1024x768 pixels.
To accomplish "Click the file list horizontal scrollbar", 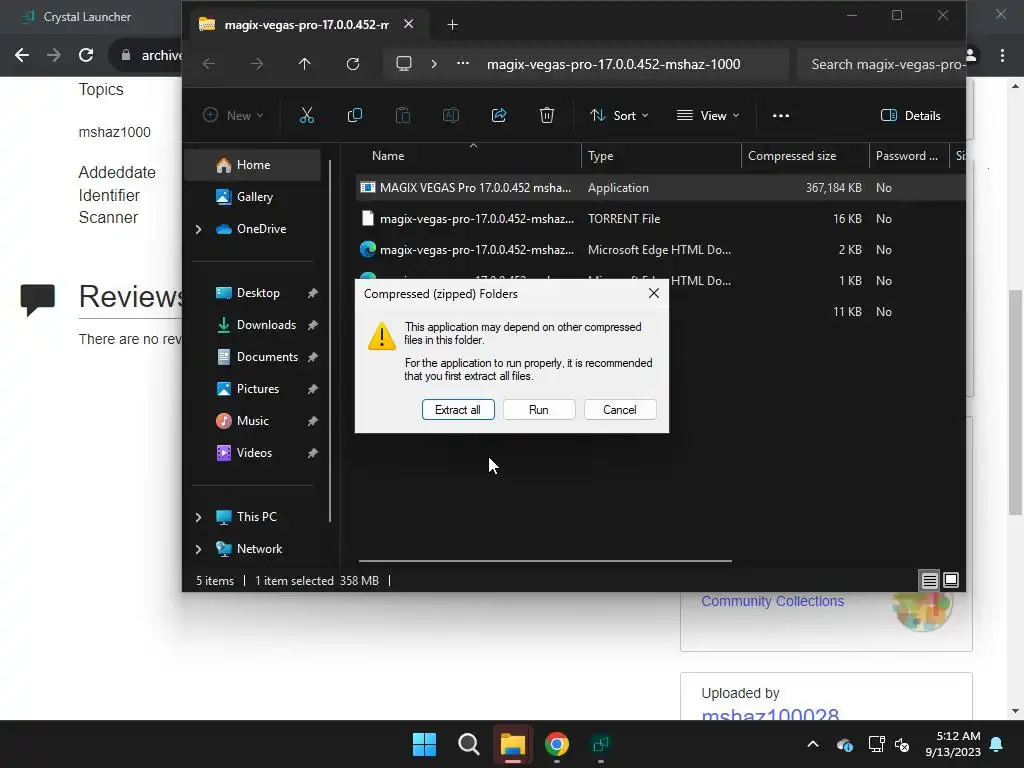I will pyautogui.click(x=545, y=561).
